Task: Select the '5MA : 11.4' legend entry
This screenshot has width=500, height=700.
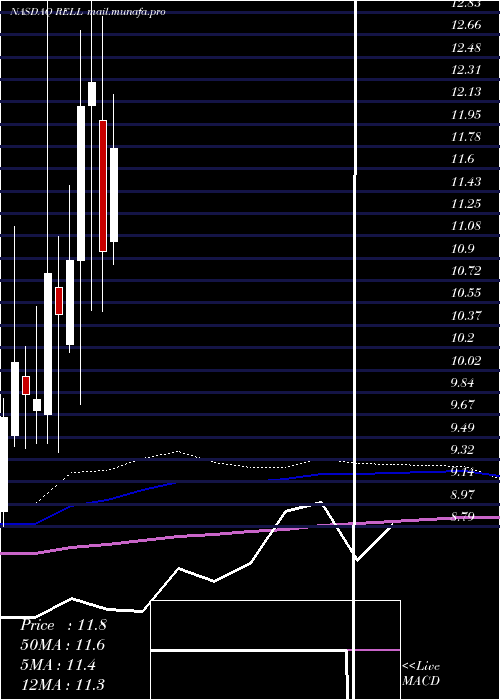Action: click(58, 665)
